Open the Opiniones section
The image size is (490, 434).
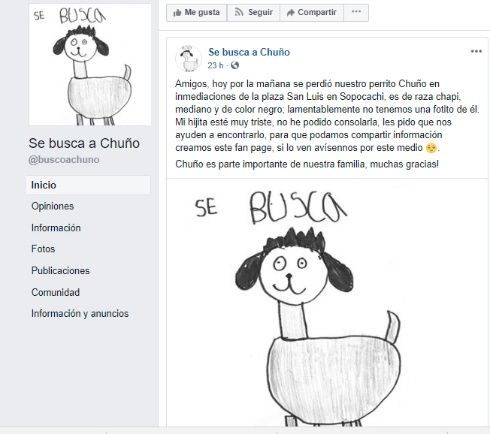coord(53,206)
